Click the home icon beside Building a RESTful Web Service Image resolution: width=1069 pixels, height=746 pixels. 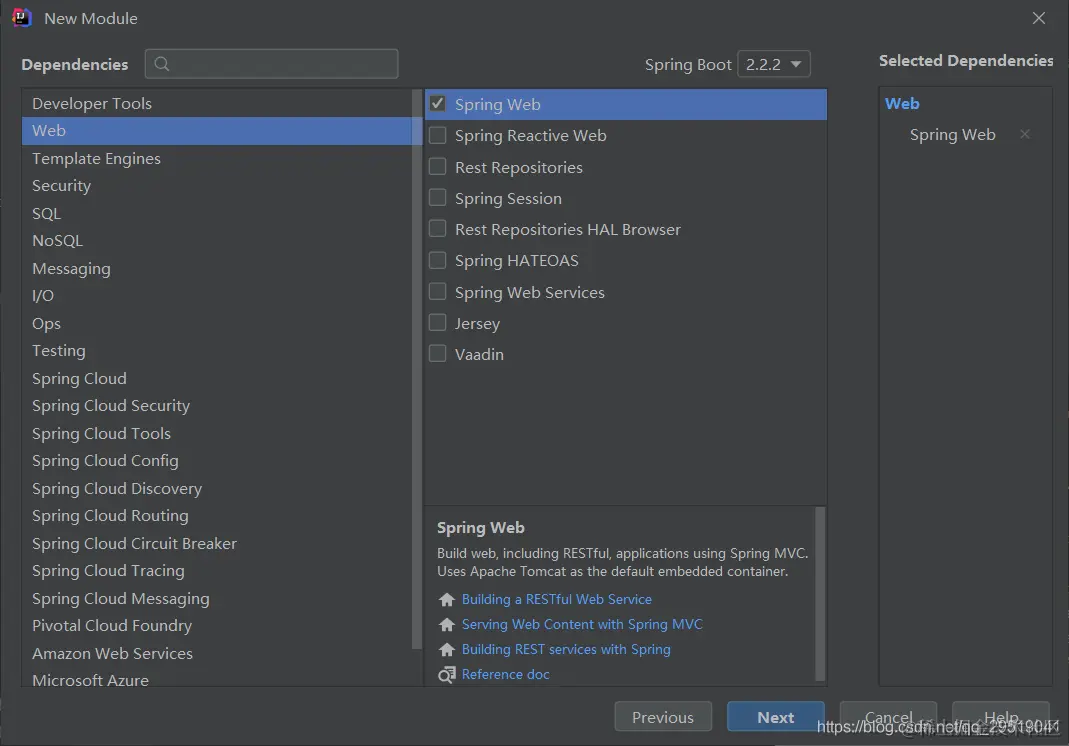click(x=447, y=599)
